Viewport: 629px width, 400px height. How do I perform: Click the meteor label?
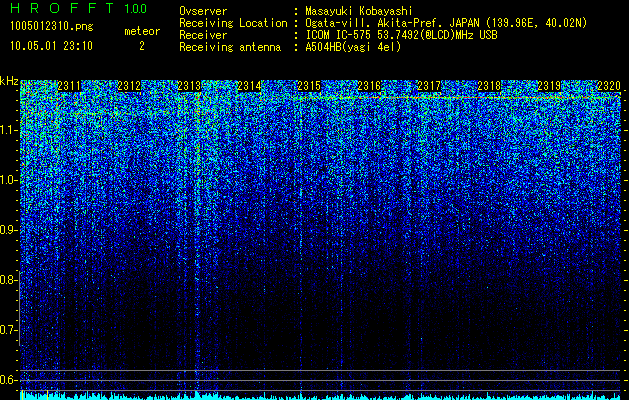coord(142,31)
